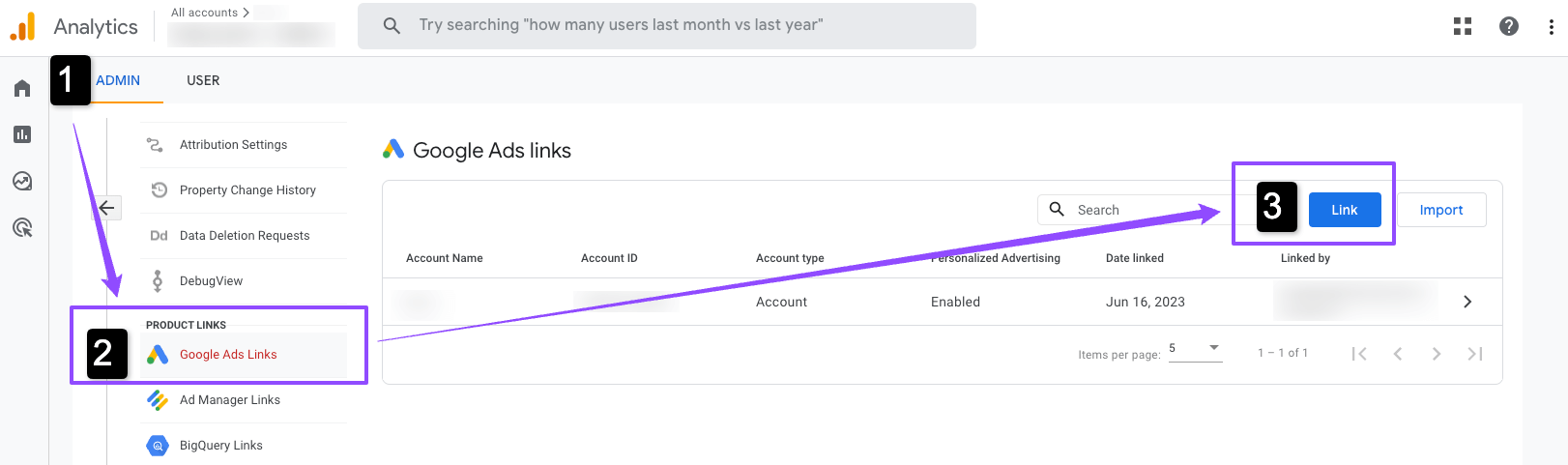Screen dimensions: 1568x465
Task: Open the Home icon in left sidebar
Action: tap(22, 89)
